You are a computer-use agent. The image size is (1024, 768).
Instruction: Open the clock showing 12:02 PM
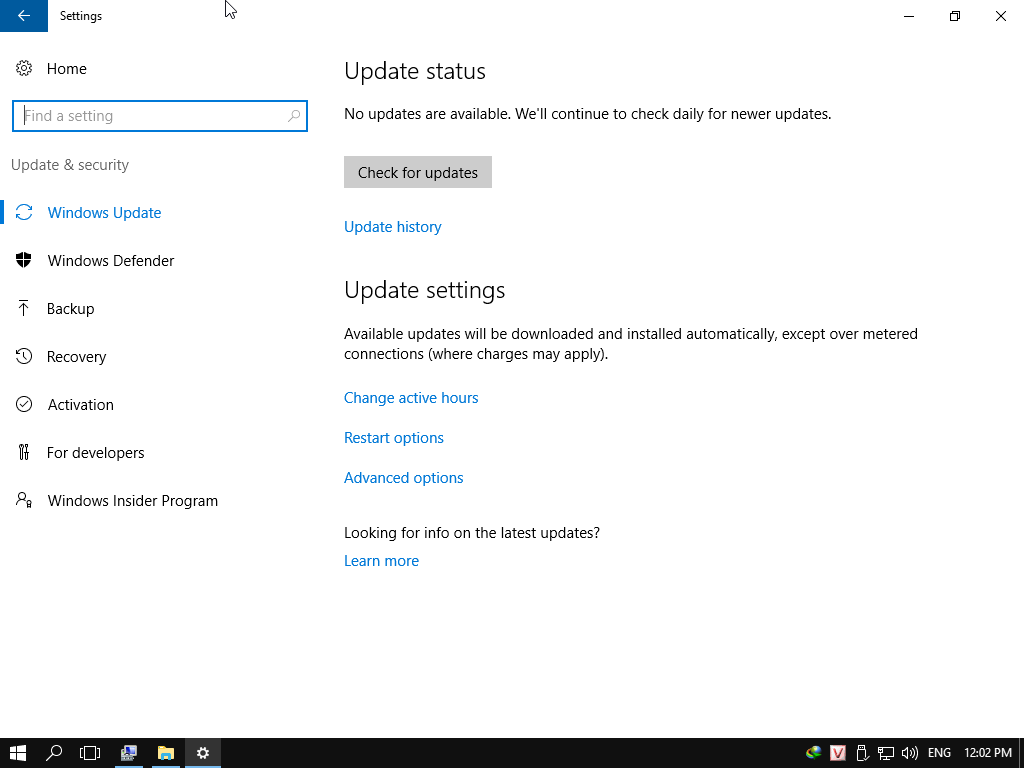[988, 753]
